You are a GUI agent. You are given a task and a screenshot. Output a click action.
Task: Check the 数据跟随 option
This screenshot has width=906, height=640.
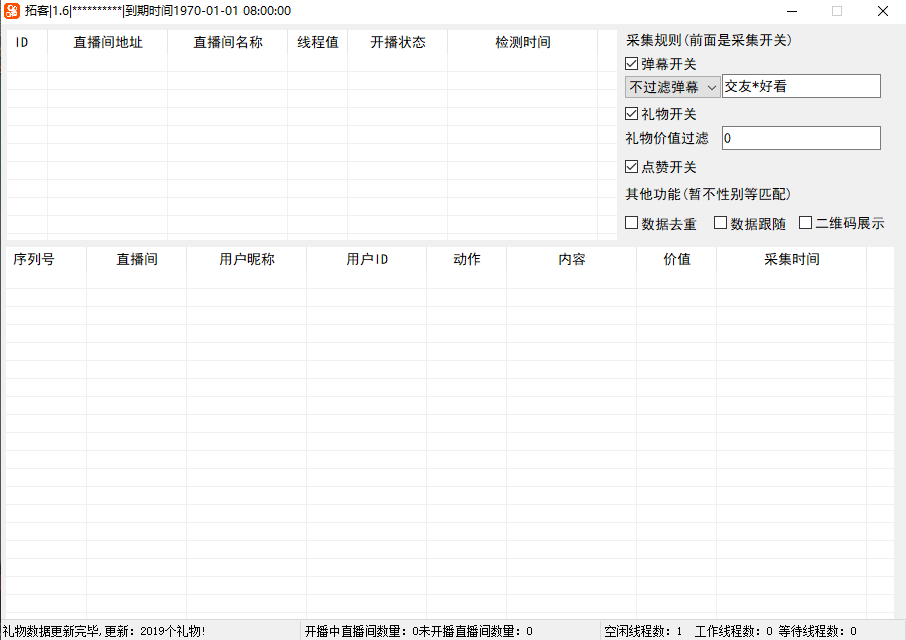tap(721, 223)
